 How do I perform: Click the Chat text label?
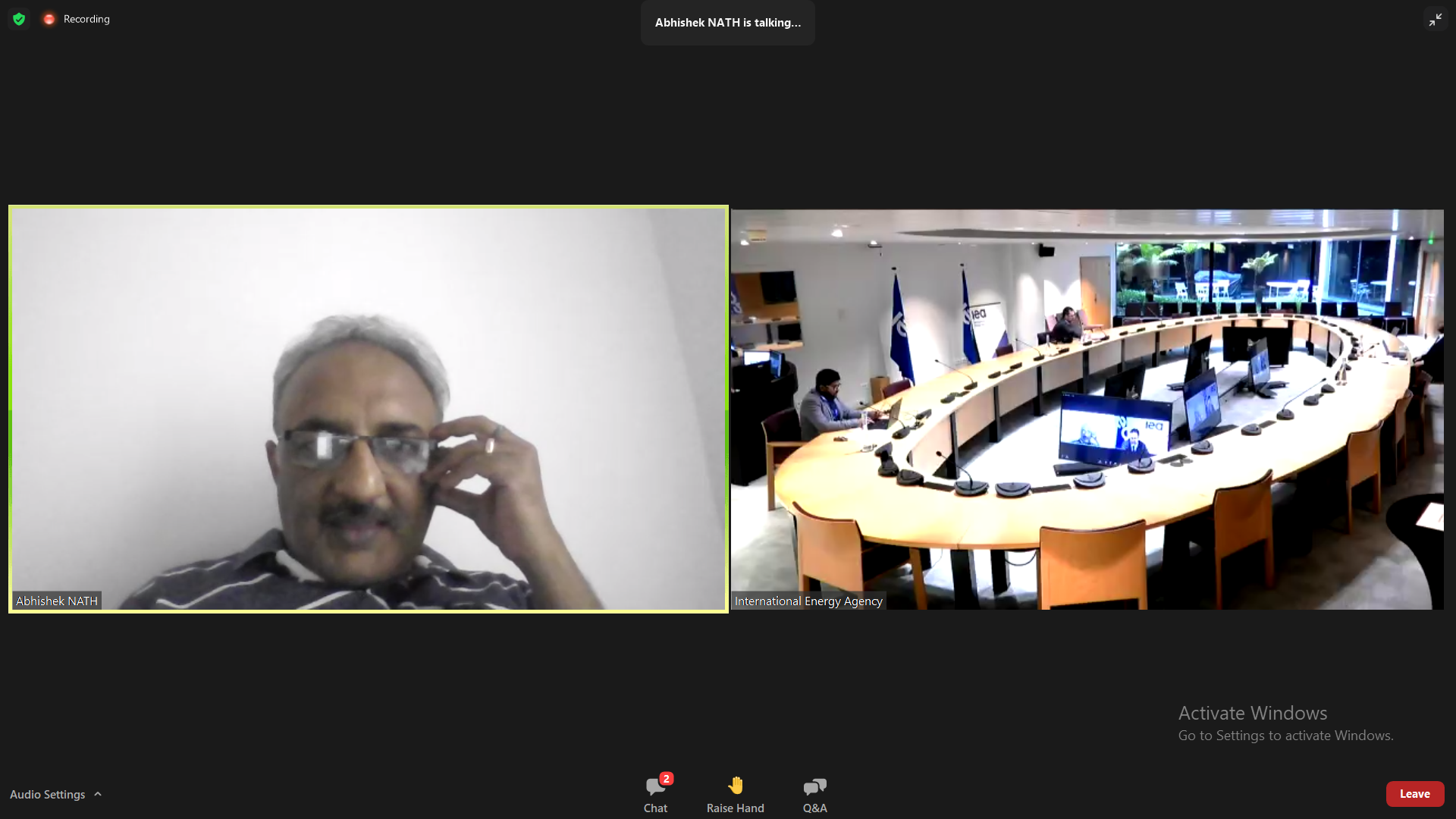pos(655,808)
